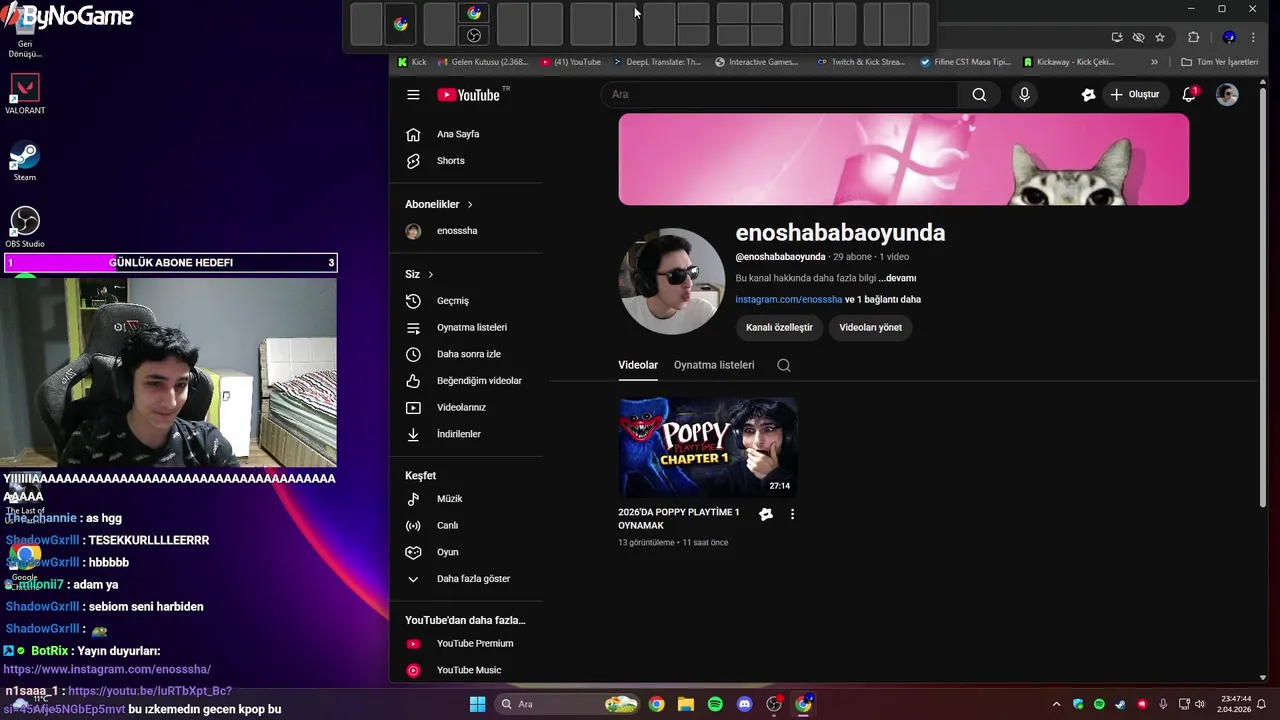Switch to Oynatma listeleri channel tab
The height and width of the screenshot is (720, 1280).
[714, 365]
